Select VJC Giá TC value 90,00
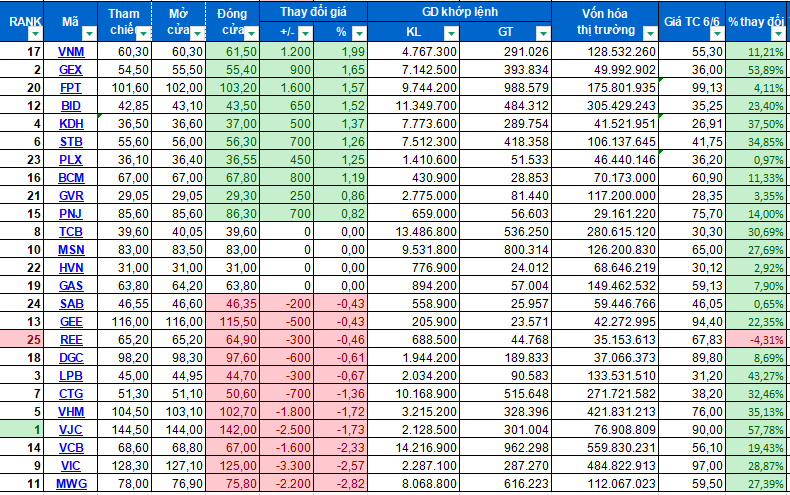Image resolution: width=790 pixels, height=495 pixels. [692, 430]
